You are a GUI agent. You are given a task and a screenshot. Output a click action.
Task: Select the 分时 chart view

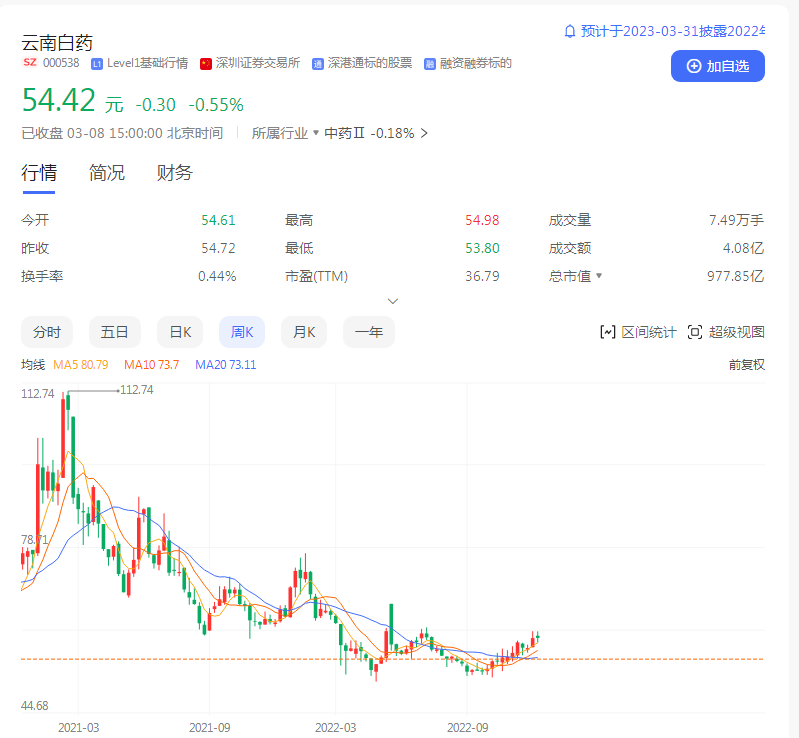47,332
